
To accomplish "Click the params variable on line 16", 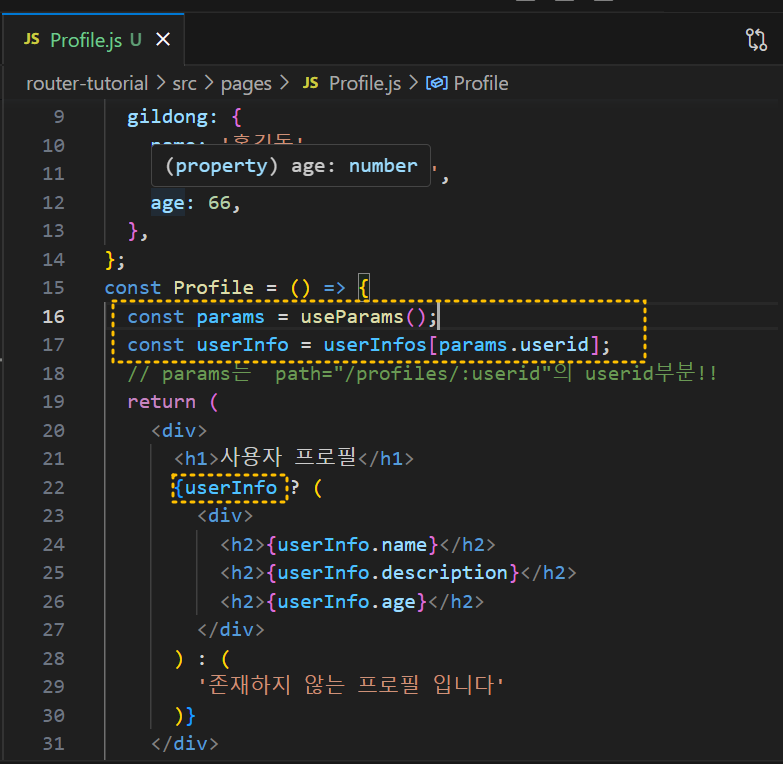I will pyautogui.click(x=230, y=317).
